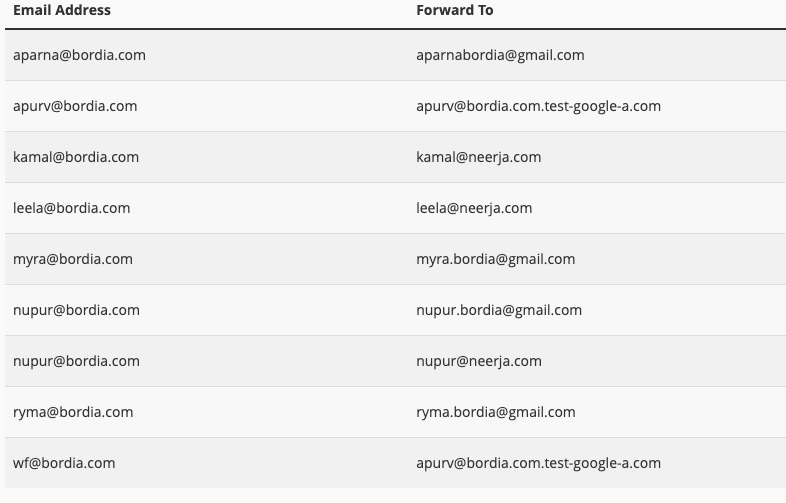Select the aparna@bordia.com email cell

79,55
